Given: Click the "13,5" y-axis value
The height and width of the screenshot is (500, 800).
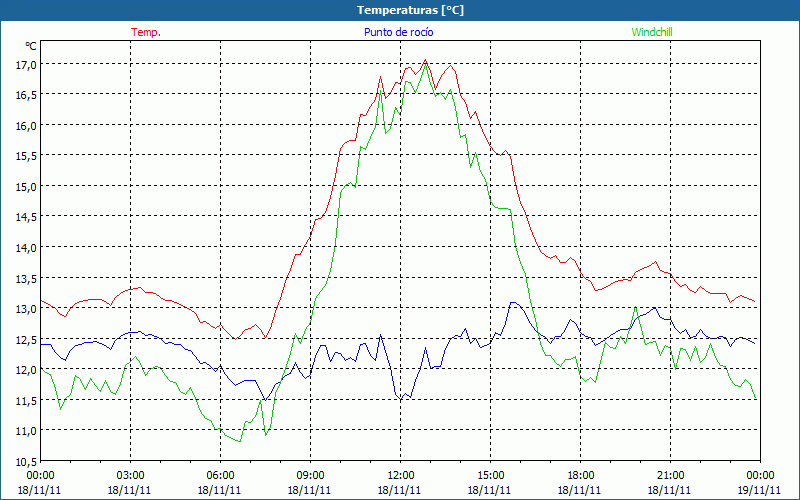Looking at the screenshot, I should coord(26,278).
